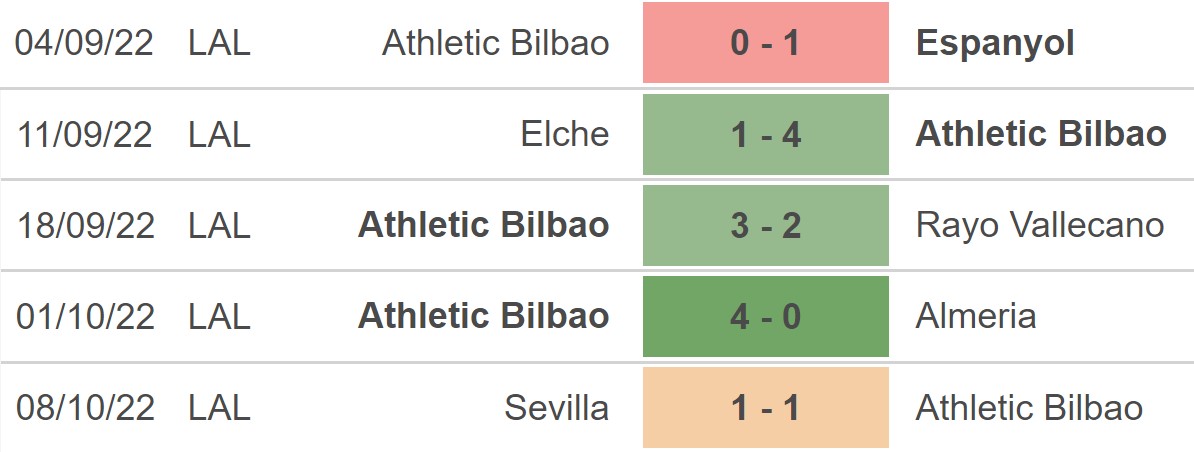Click Athletic Bilbao in the Espanyol match row
This screenshot has width=1194, height=452.
pos(496,43)
